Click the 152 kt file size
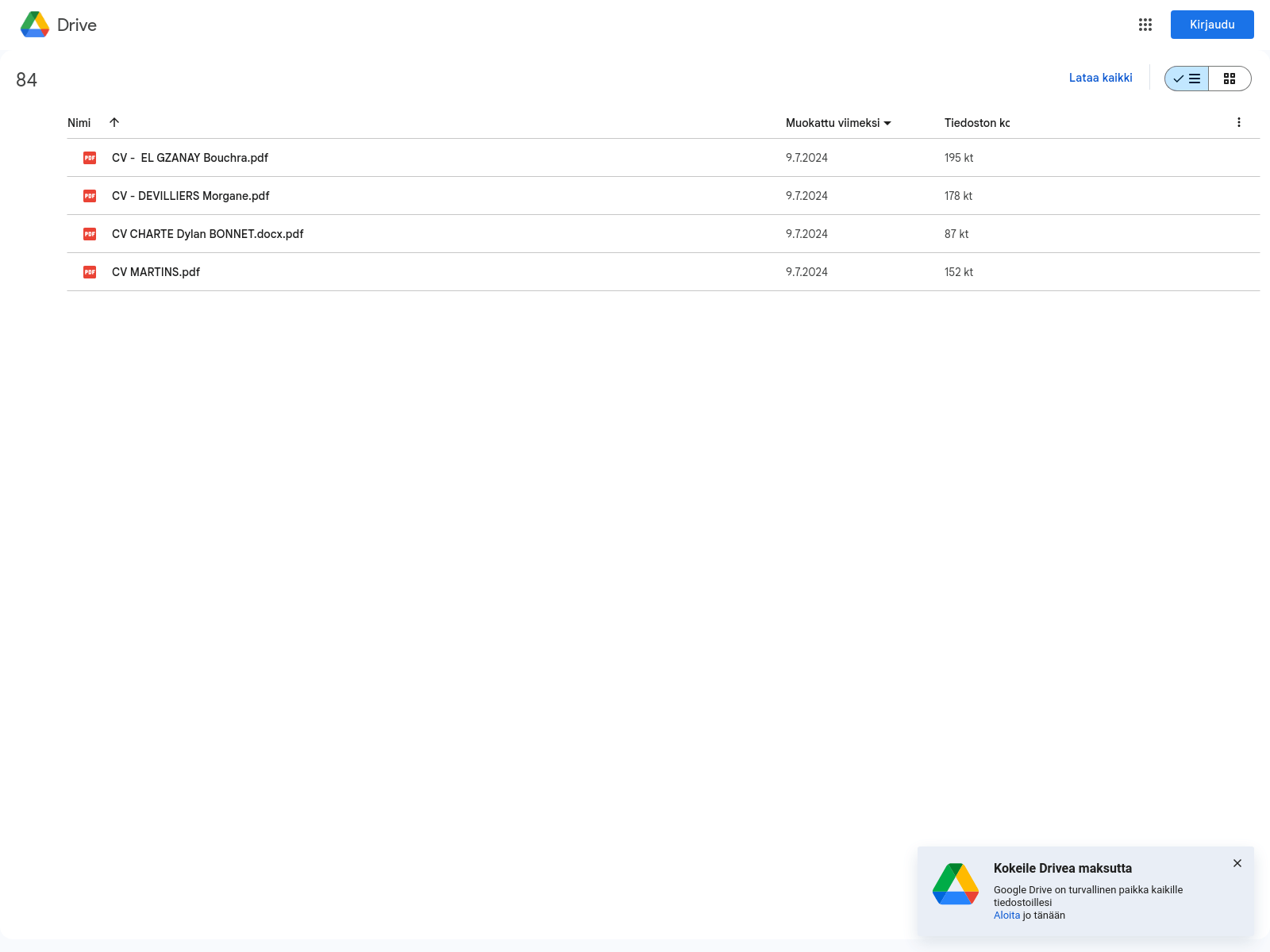This screenshot has width=1270, height=952. (x=959, y=272)
